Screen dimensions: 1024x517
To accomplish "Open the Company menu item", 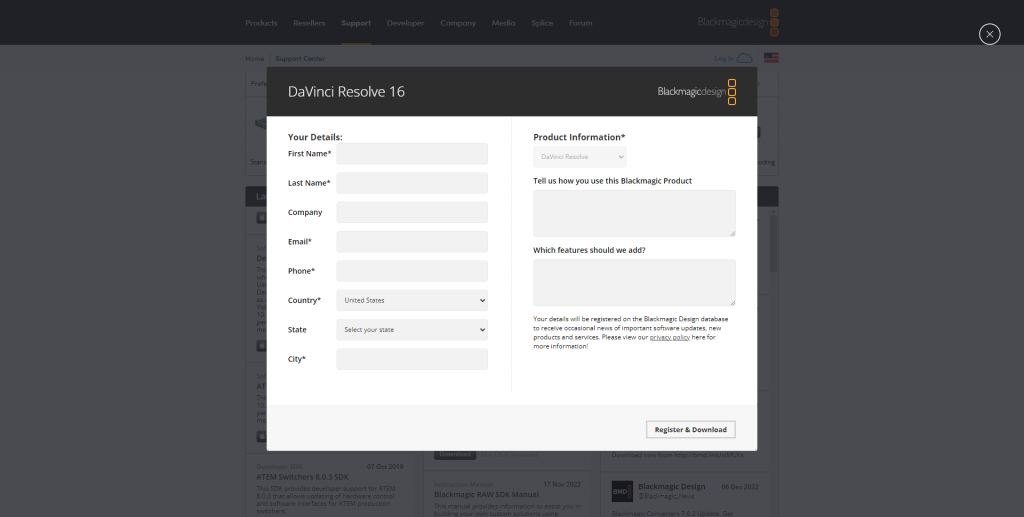I will pos(458,23).
